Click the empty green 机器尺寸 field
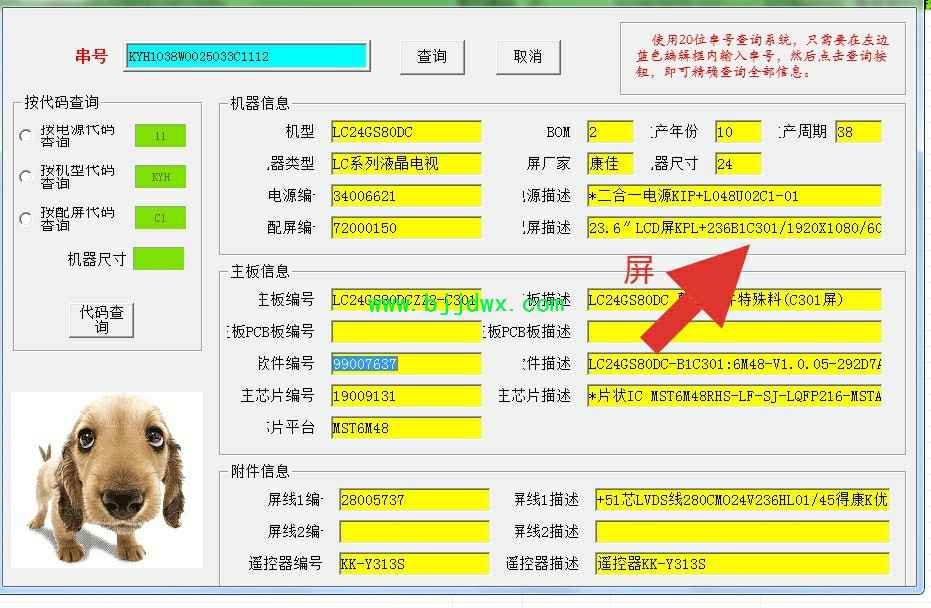This screenshot has height=608, width=931. pyautogui.click(x=158, y=259)
